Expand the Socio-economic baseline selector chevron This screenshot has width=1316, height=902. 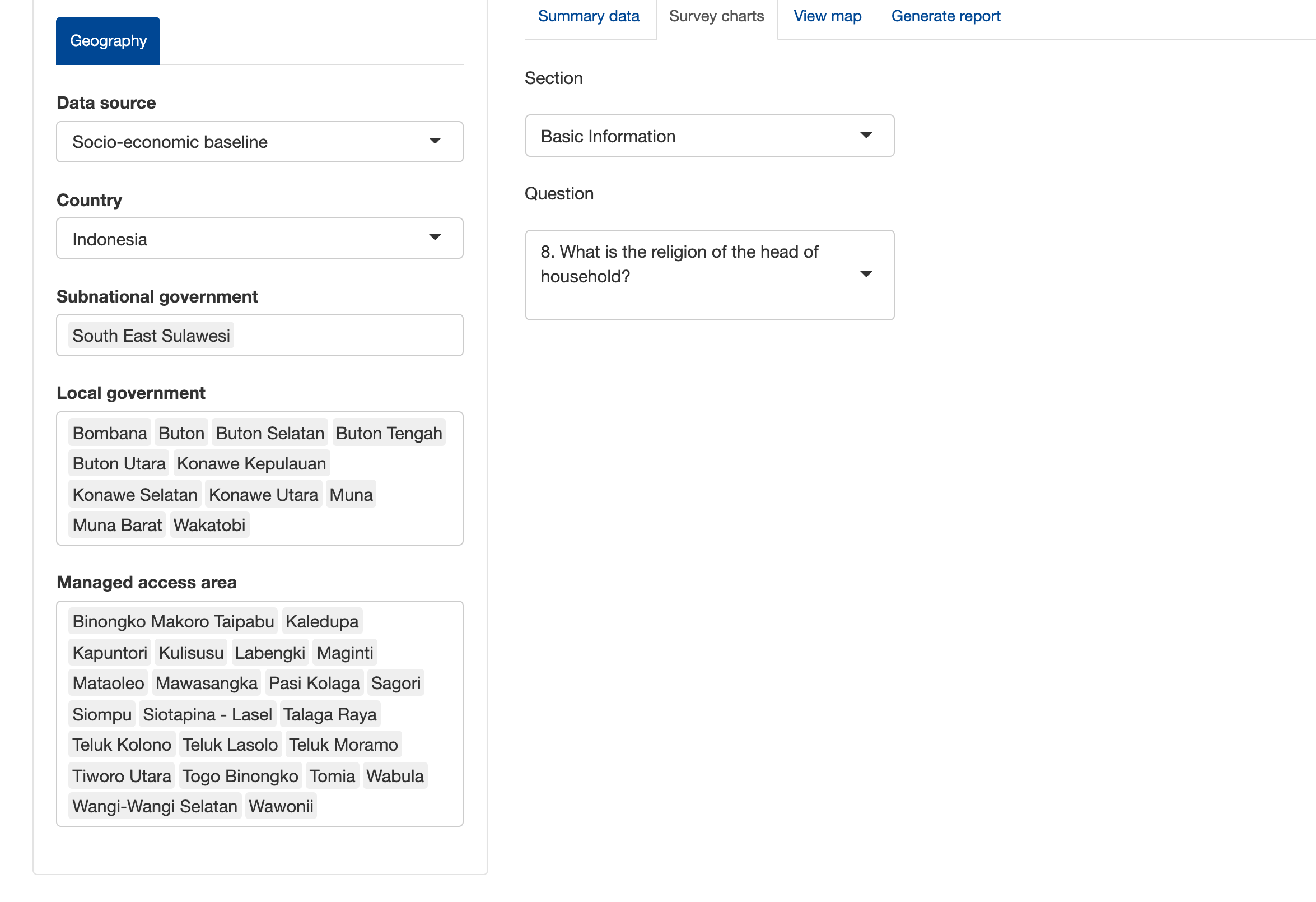click(434, 142)
